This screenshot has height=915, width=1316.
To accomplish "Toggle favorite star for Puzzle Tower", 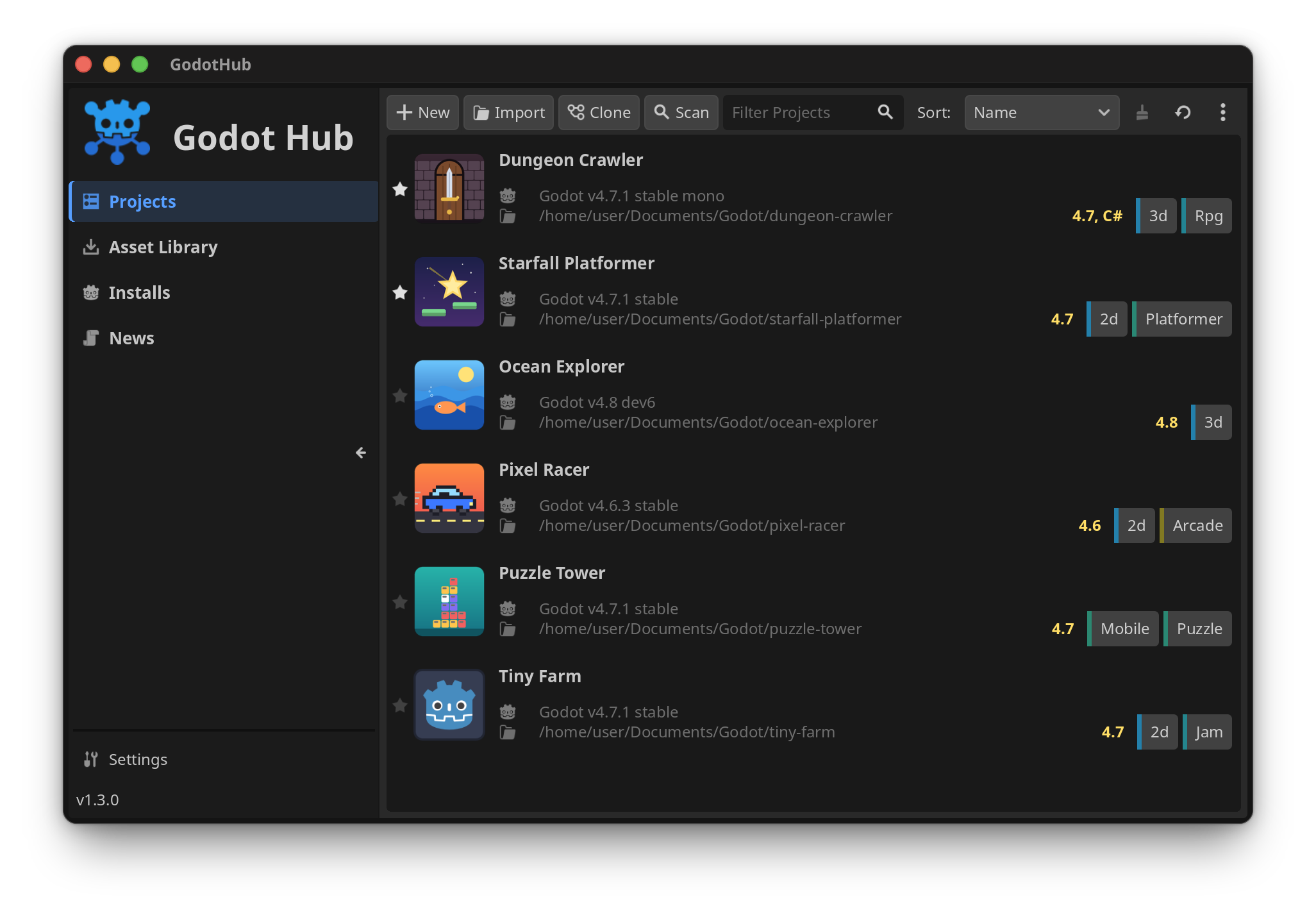I will tap(400, 602).
